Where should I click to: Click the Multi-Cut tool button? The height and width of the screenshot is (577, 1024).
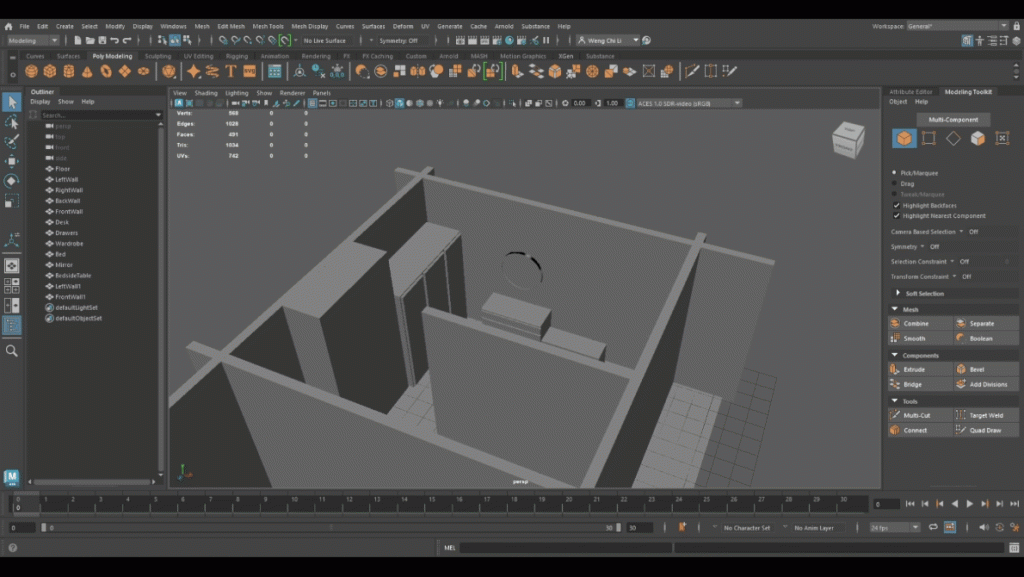click(915, 415)
